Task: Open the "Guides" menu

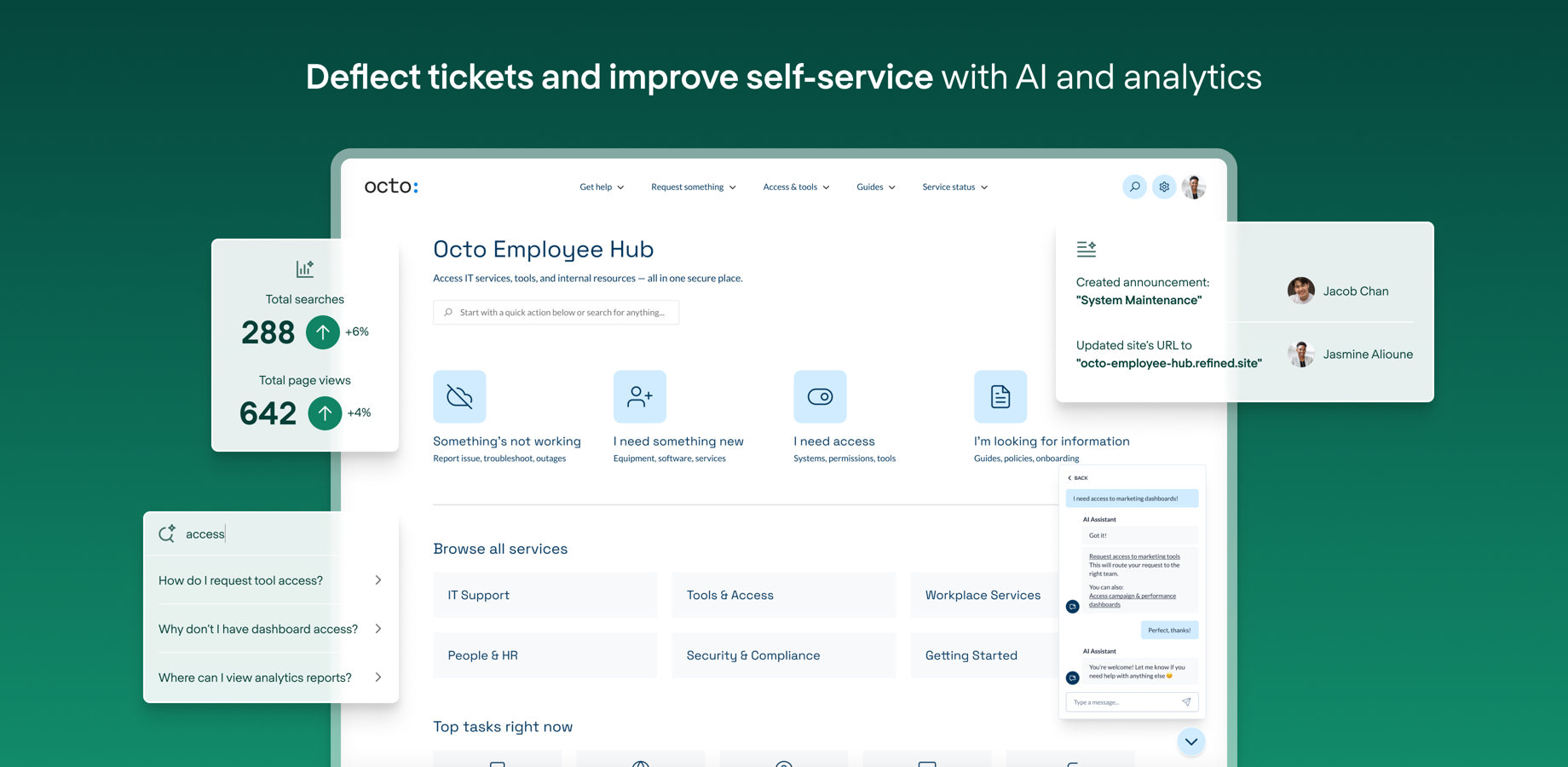Action: point(874,187)
